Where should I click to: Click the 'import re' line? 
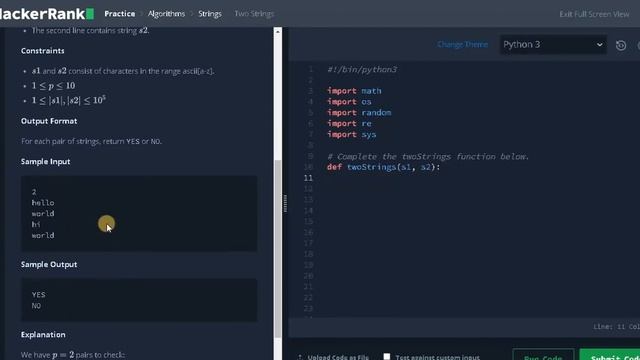349,123
